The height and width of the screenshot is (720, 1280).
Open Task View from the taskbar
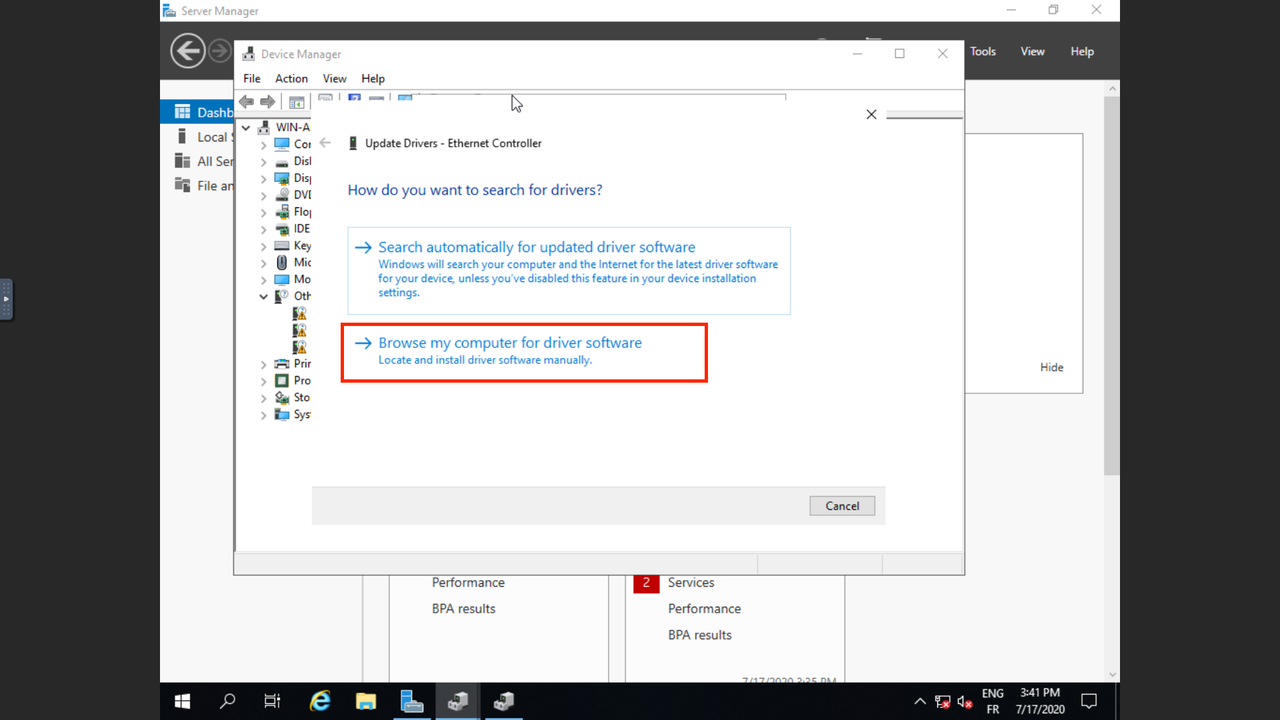(272, 701)
